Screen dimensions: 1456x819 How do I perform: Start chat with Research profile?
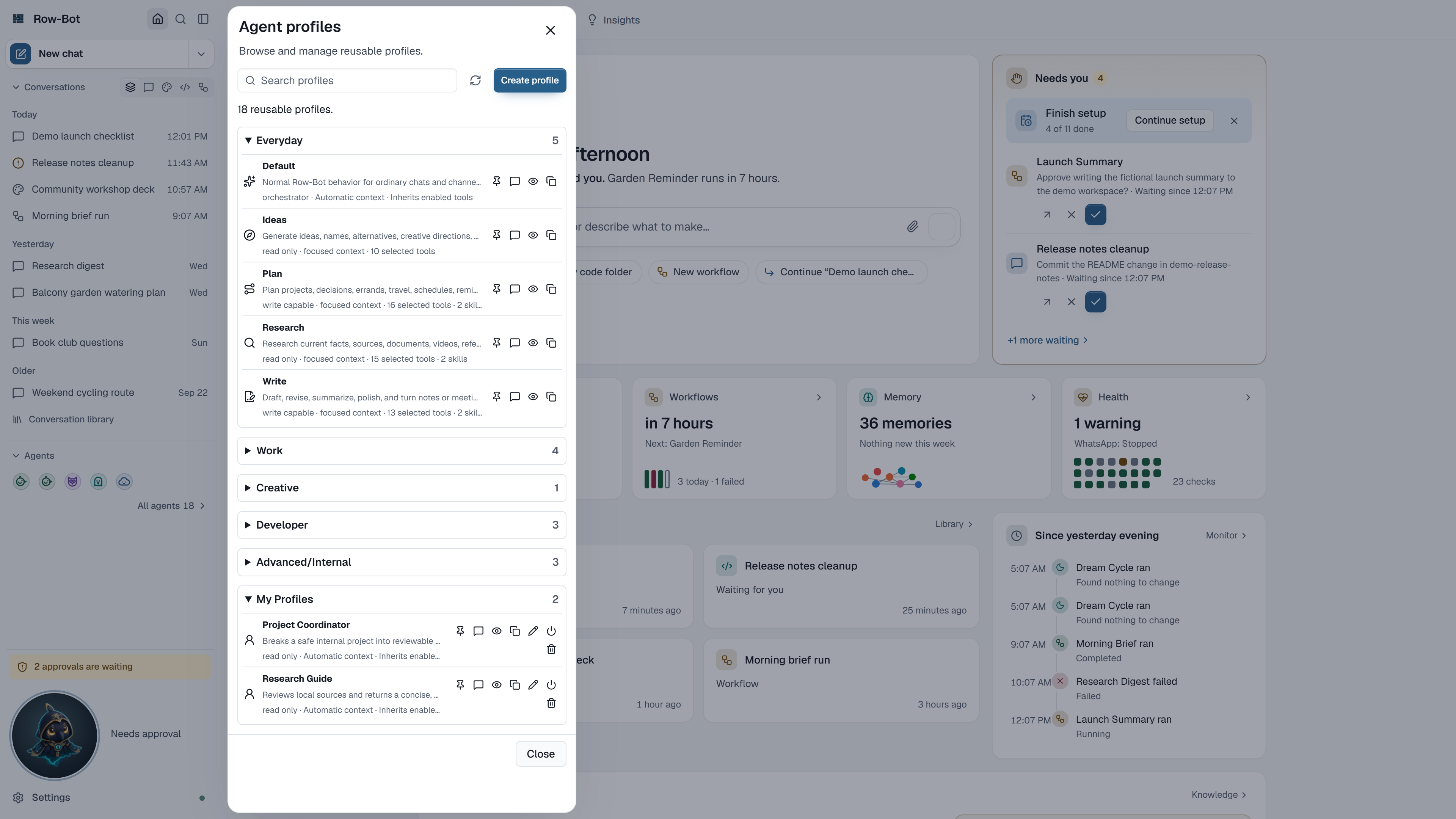point(515,343)
